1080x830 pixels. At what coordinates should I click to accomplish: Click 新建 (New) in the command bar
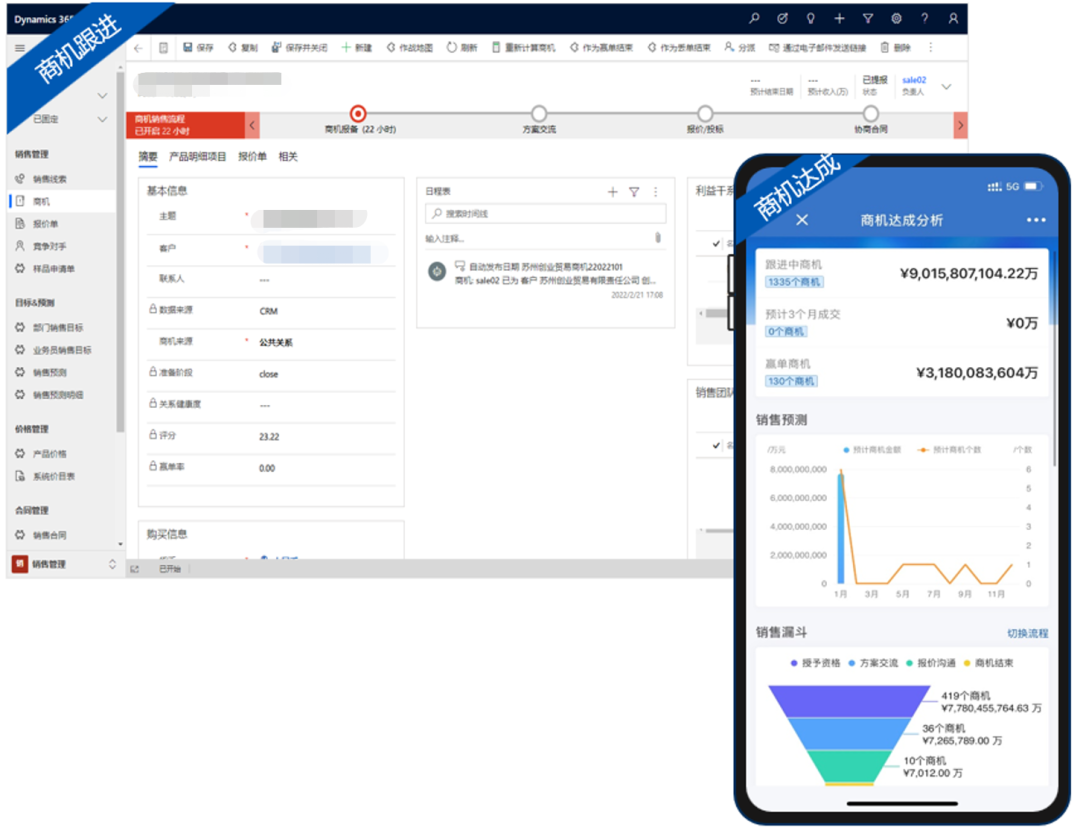click(x=357, y=48)
